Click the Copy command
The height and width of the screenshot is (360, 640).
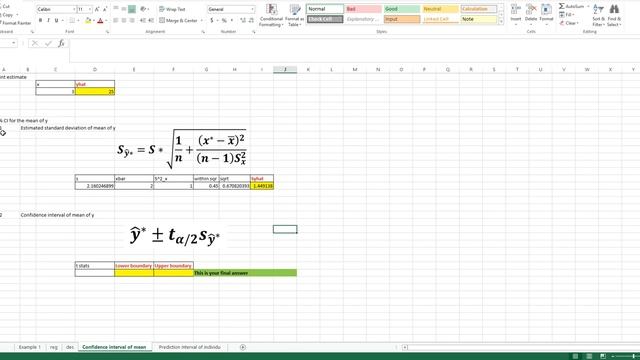[x=7, y=15]
